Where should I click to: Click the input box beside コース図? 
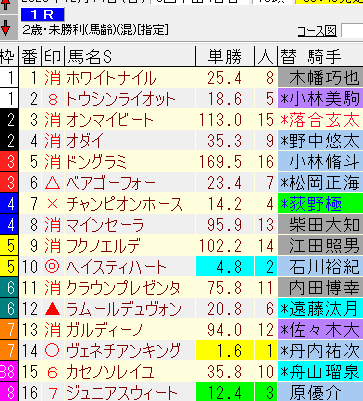352,31
